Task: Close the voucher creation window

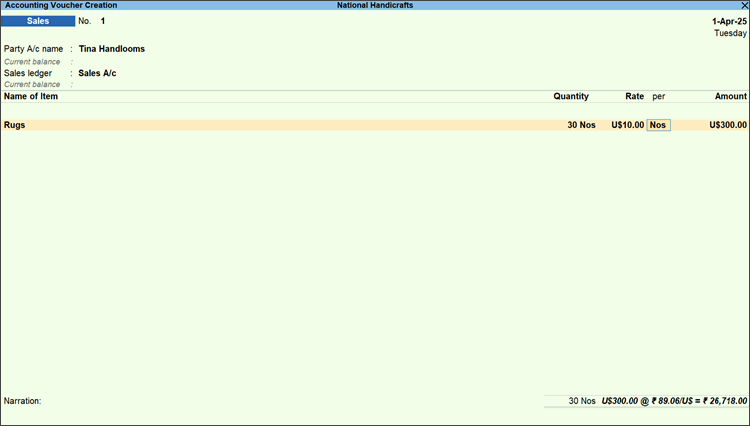Action: (743, 6)
